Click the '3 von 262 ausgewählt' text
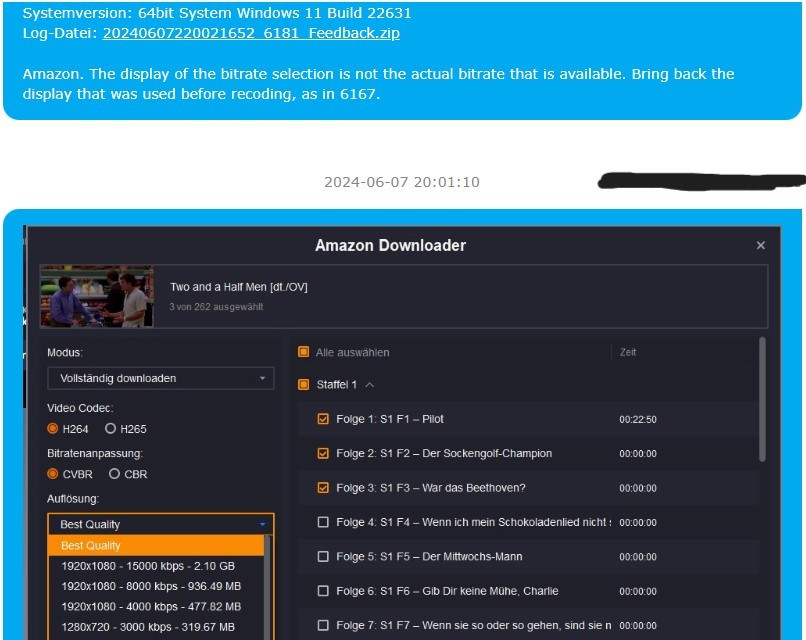The height and width of the screenshot is (640, 806). coord(216,307)
